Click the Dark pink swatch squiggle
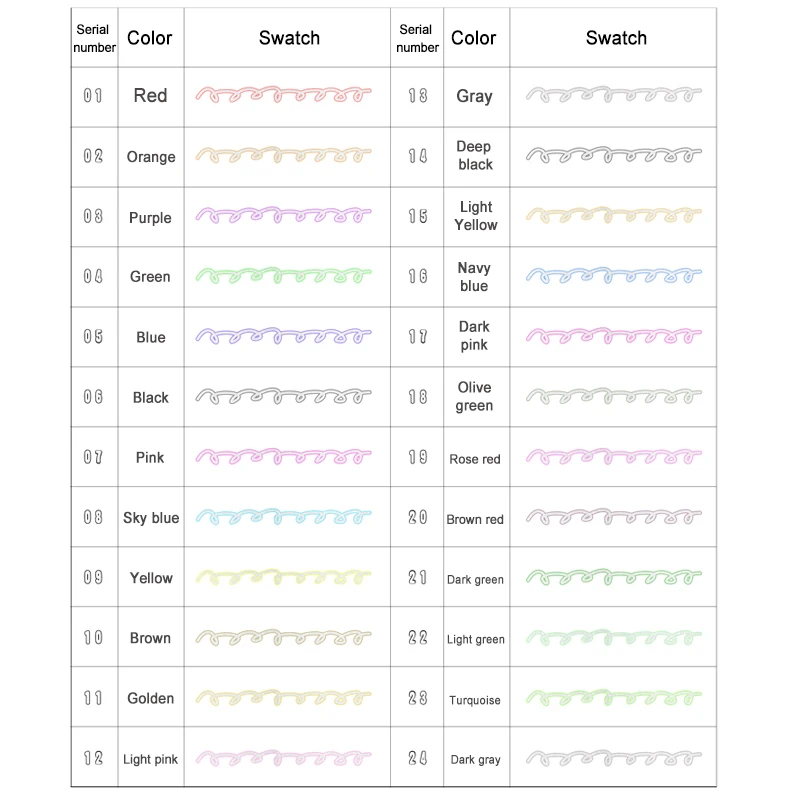 [614, 336]
